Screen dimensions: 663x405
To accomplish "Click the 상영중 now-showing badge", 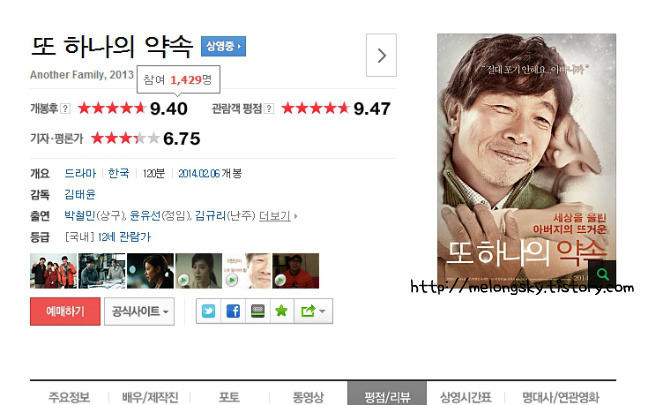I will tap(223, 46).
